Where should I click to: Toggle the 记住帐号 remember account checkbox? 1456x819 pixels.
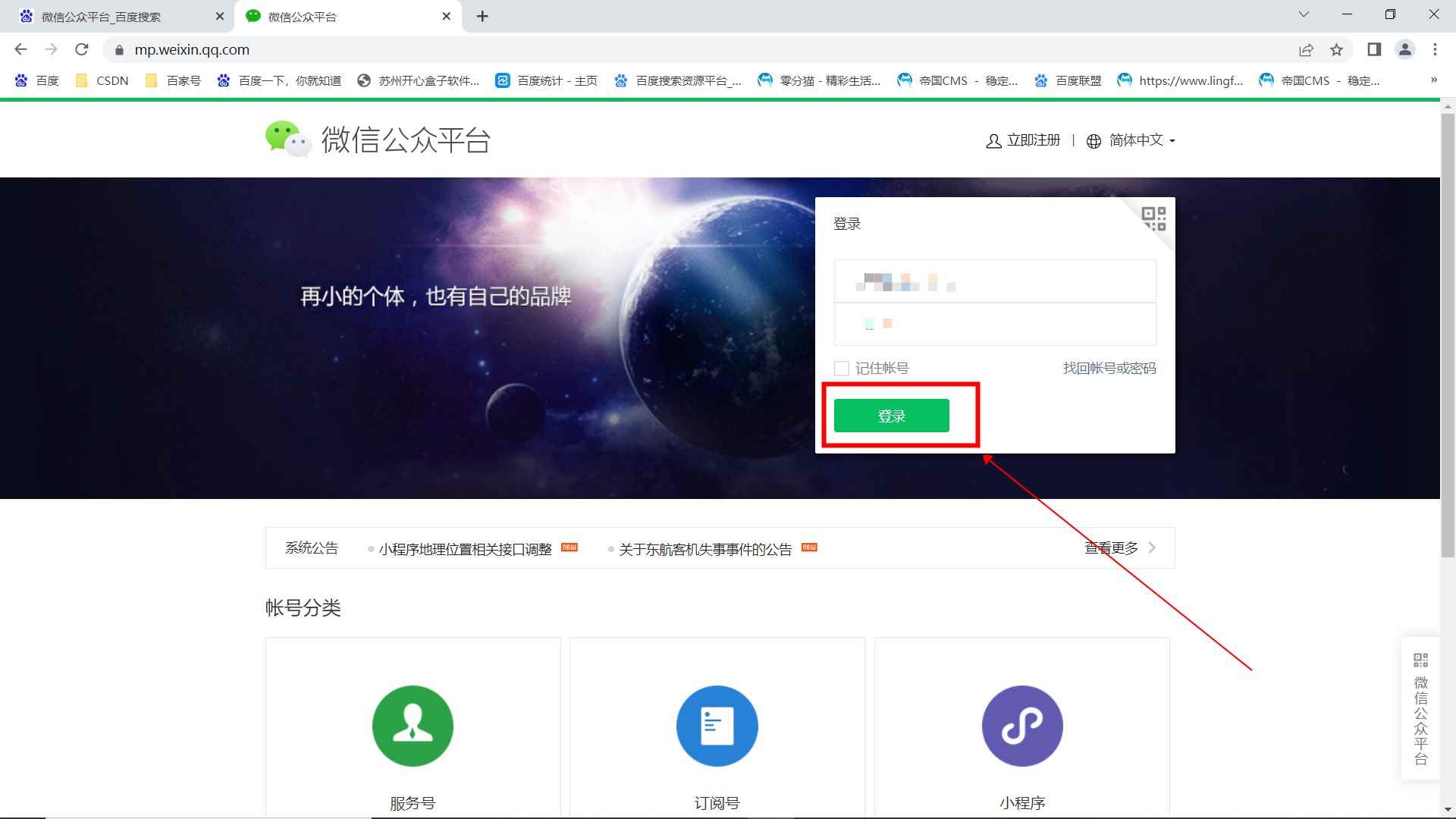(x=841, y=368)
